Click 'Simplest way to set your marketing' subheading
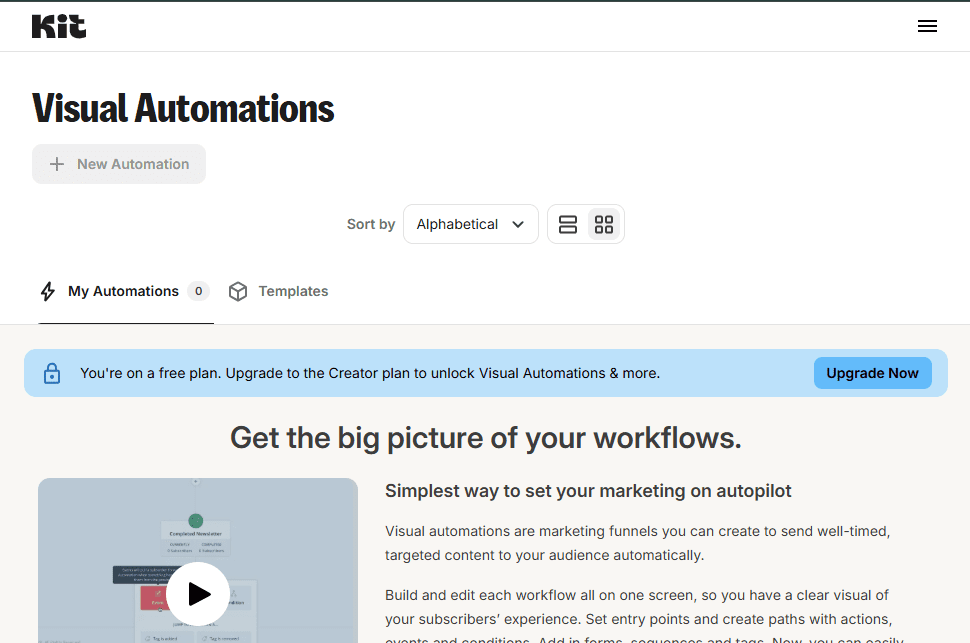The image size is (970, 643). [x=588, y=491]
